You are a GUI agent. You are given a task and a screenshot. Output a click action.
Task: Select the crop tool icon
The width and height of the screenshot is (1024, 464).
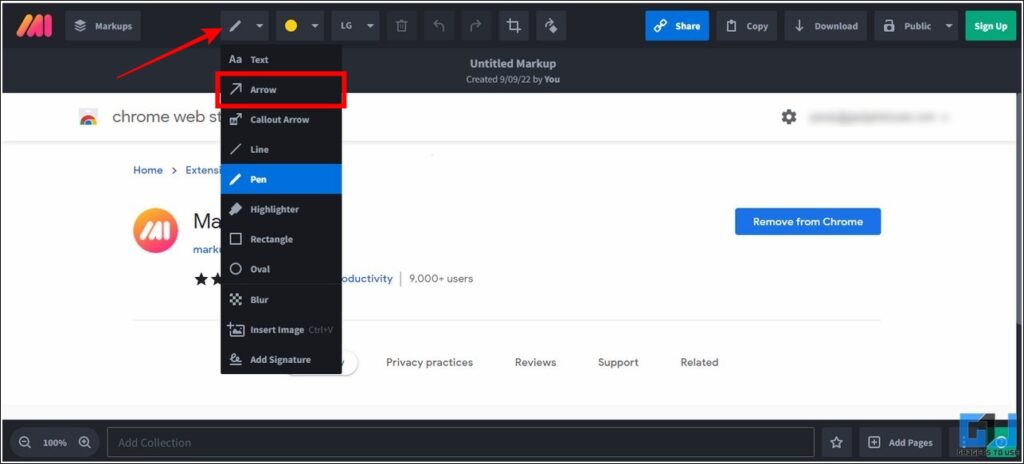(514, 26)
